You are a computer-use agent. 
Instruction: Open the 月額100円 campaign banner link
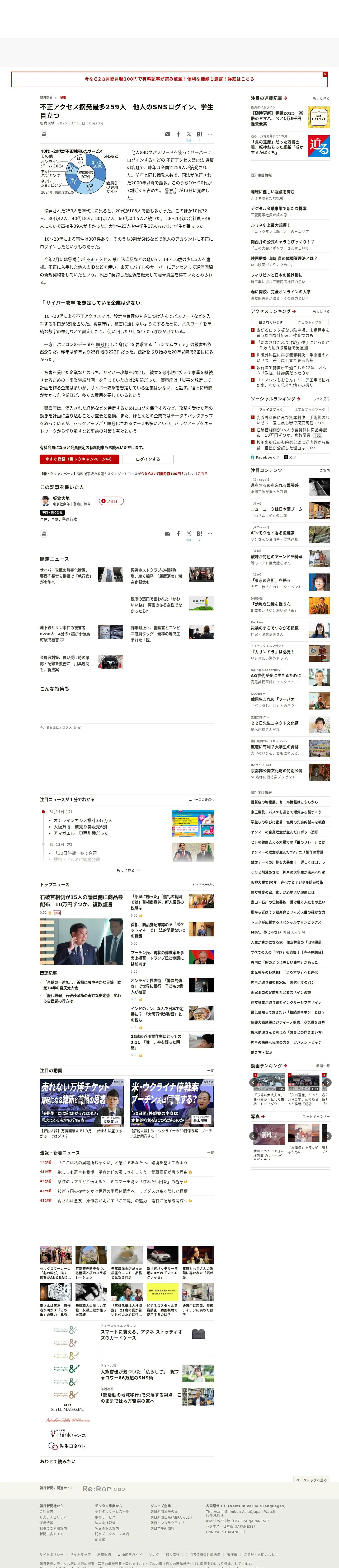tap(169, 79)
